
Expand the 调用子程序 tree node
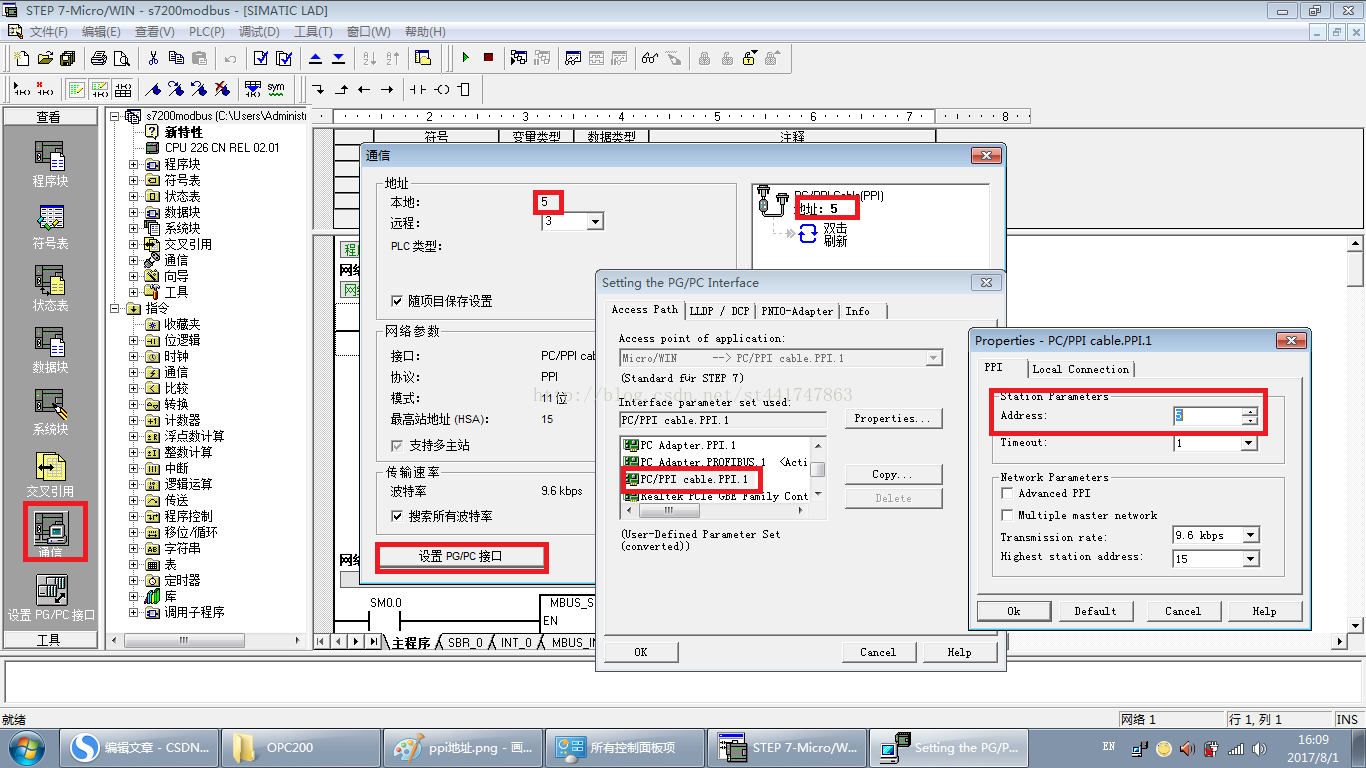(134, 612)
